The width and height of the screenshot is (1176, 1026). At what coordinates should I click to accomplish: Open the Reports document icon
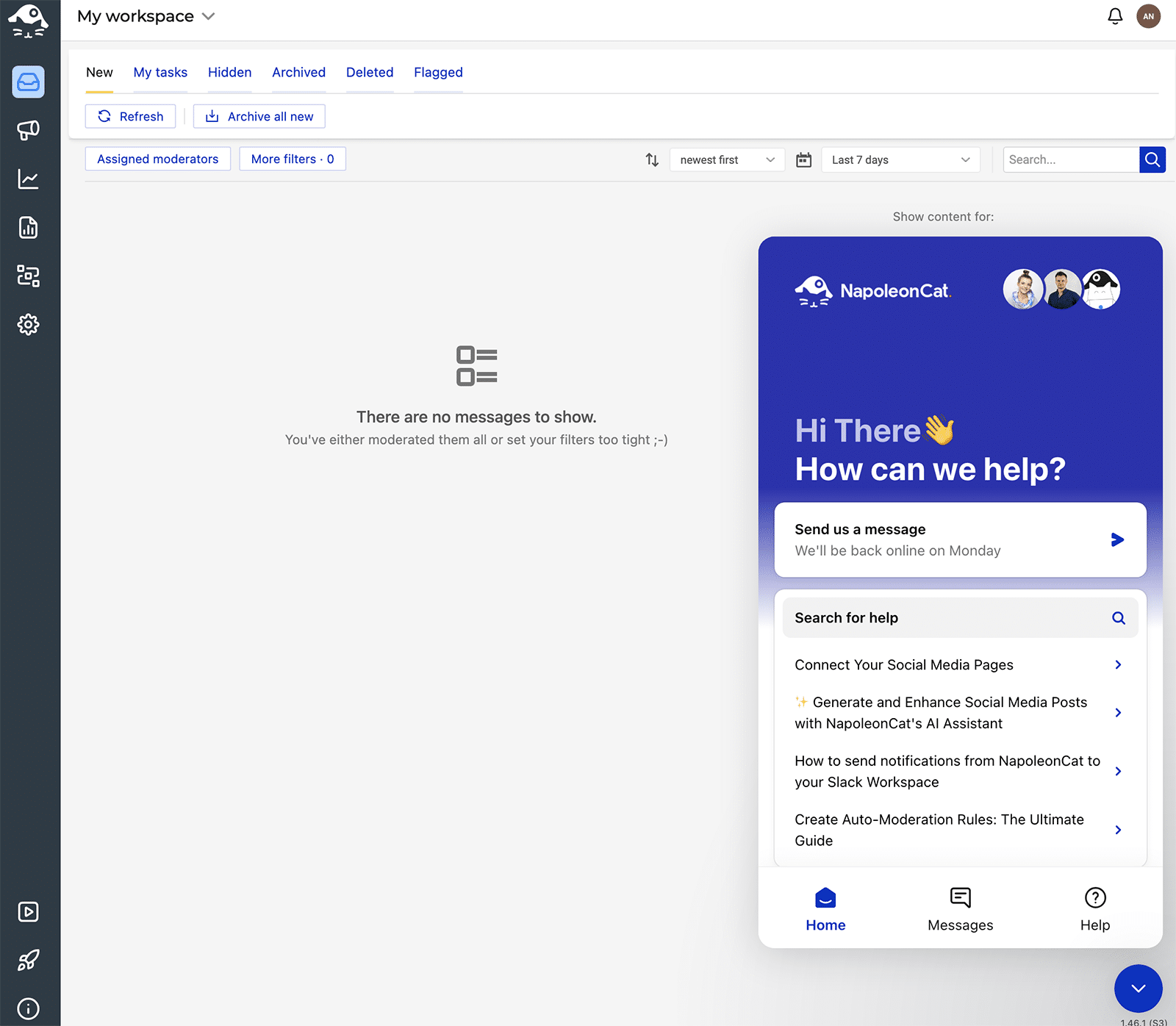[28, 228]
